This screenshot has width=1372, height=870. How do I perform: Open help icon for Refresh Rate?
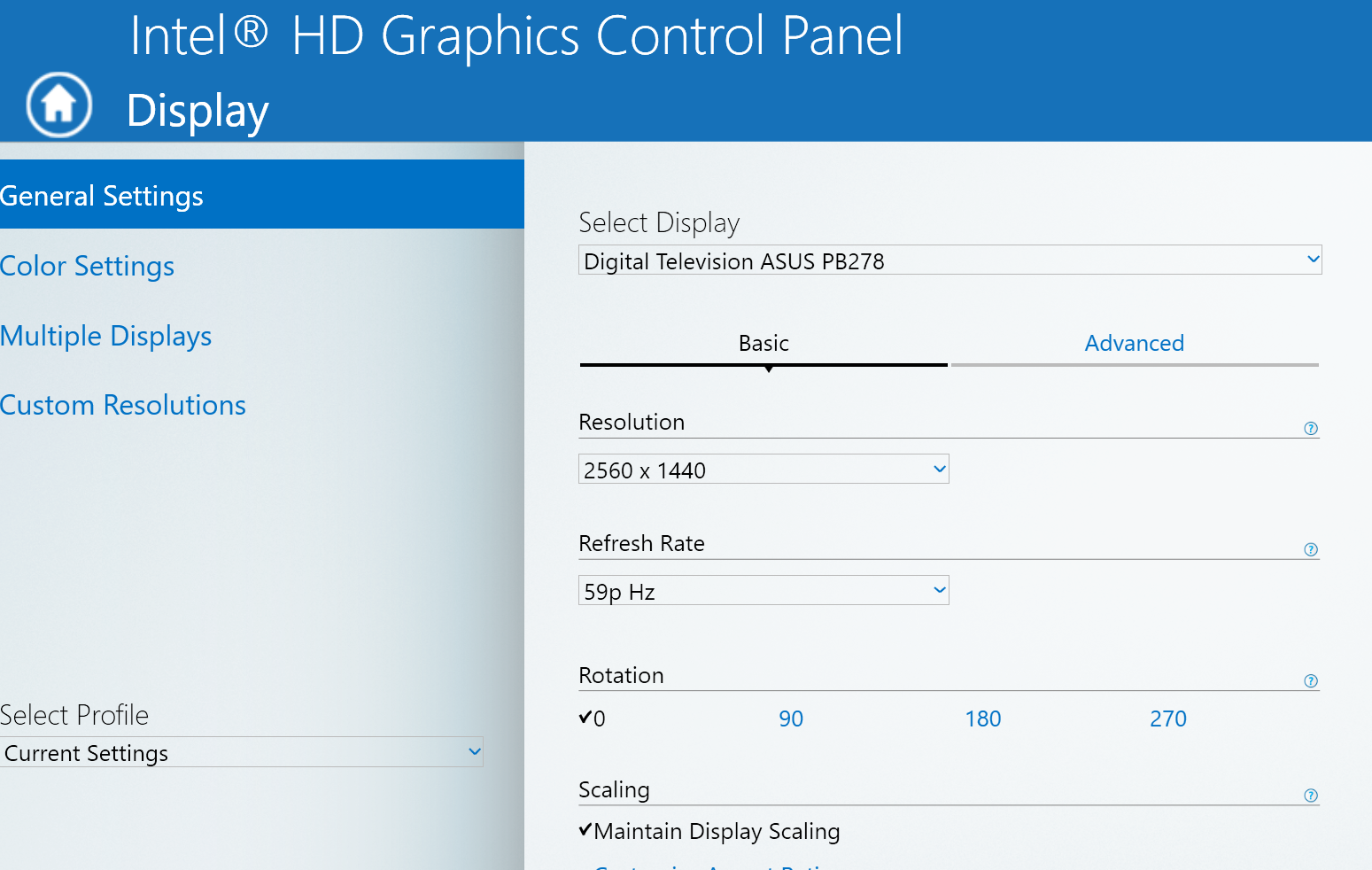[1311, 550]
